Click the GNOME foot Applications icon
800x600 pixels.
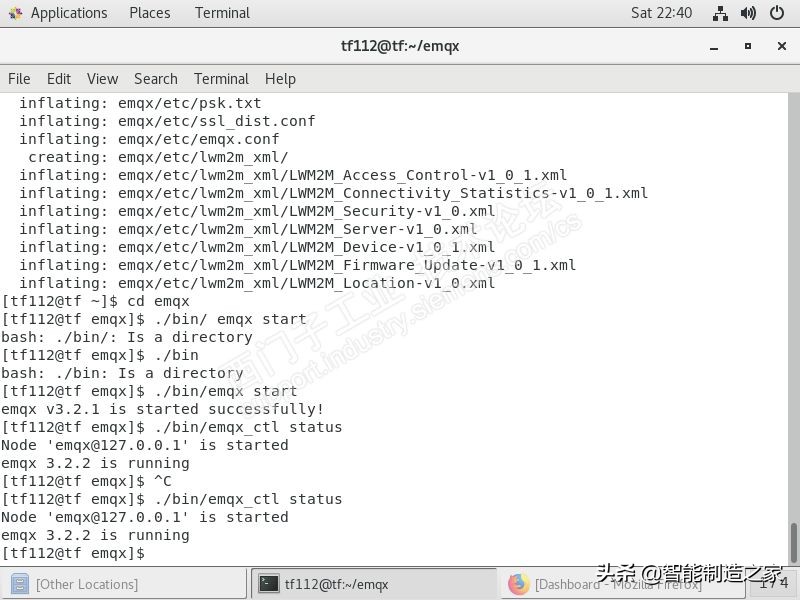pyautogui.click(x=16, y=13)
